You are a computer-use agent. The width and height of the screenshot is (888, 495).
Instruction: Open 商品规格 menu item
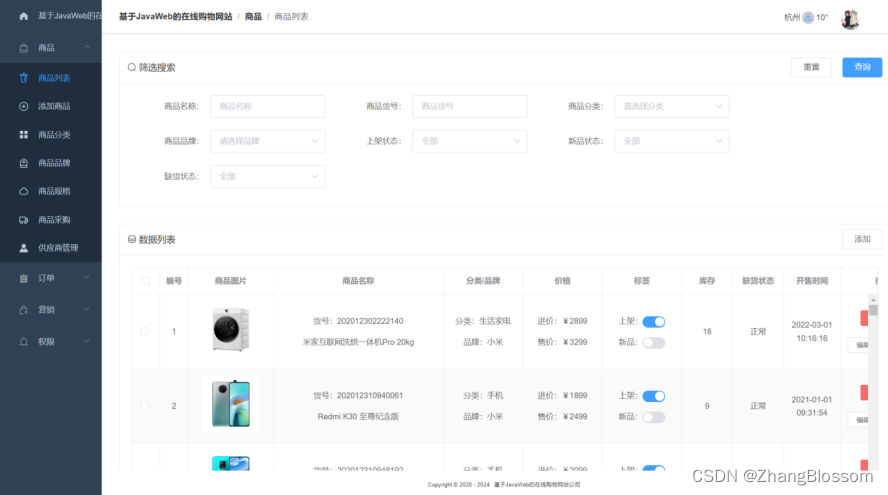coord(51,191)
